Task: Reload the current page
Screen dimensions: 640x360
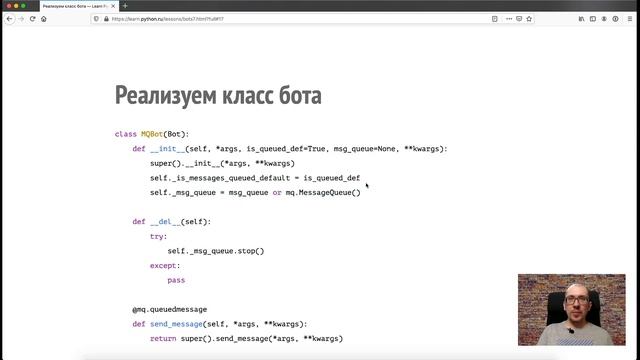Action: [32, 19]
